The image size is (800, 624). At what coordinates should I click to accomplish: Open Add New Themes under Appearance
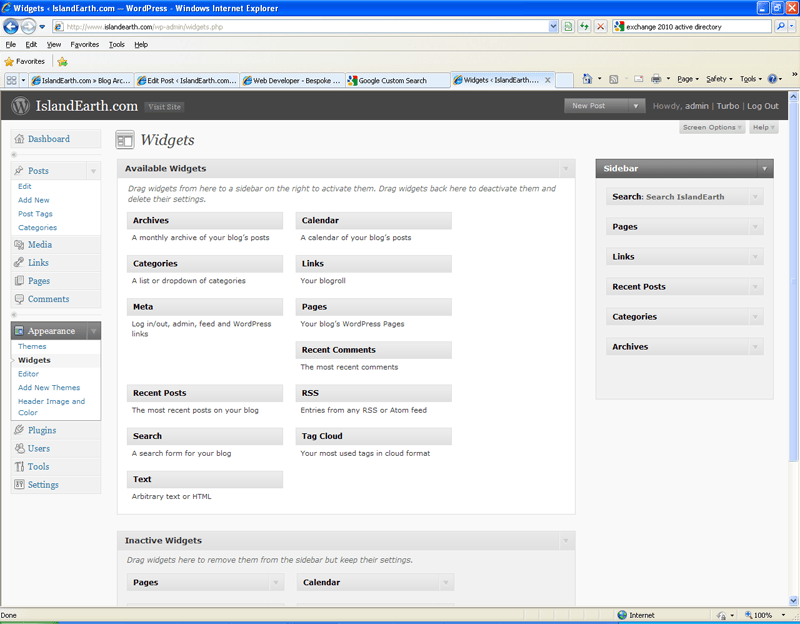coord(48,387)
